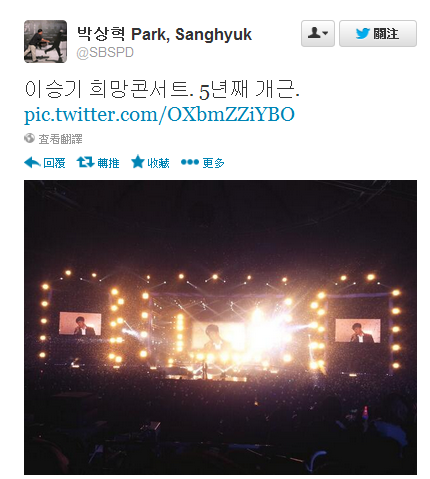Open the @SBSPD handle link
The width and height of the screenshot is (430, 479).
[105, 52]
